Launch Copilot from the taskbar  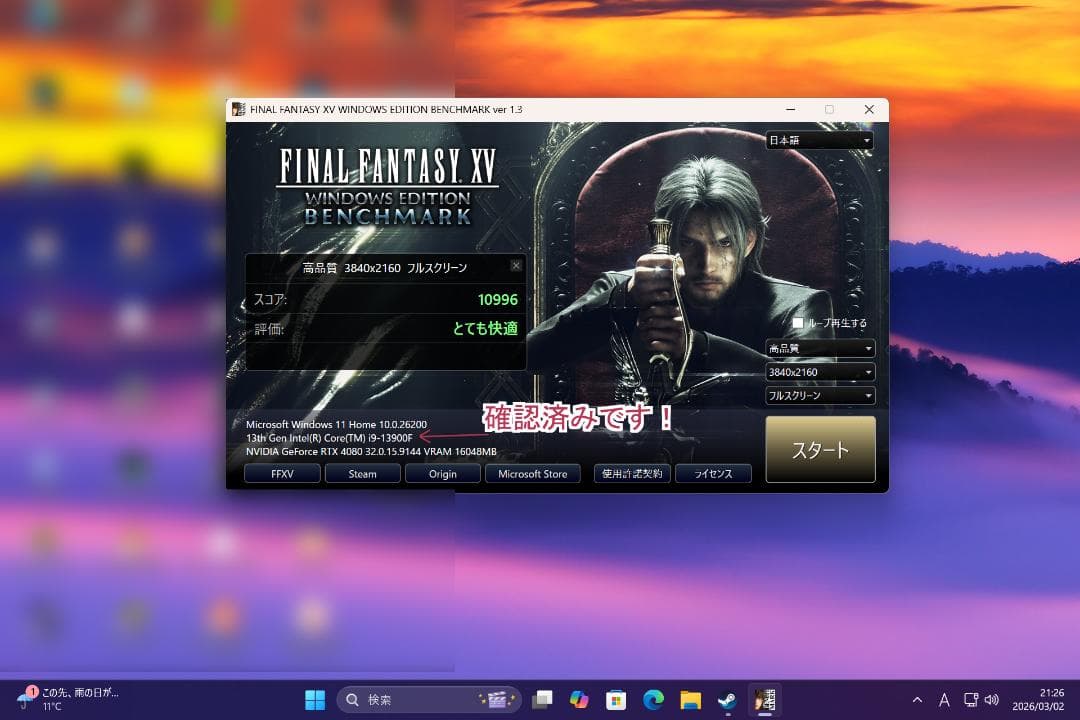coord(579,700)
